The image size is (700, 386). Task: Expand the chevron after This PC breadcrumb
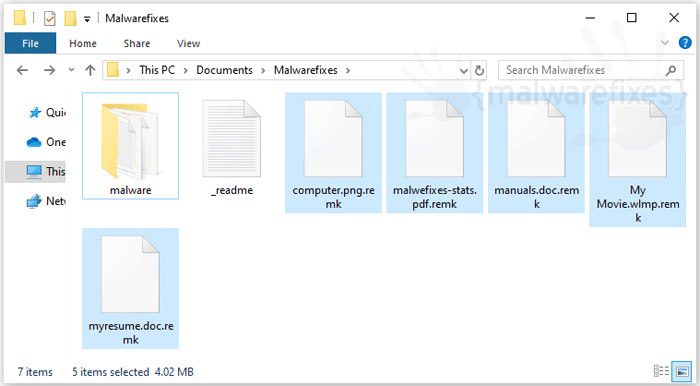tap(186, 71)
